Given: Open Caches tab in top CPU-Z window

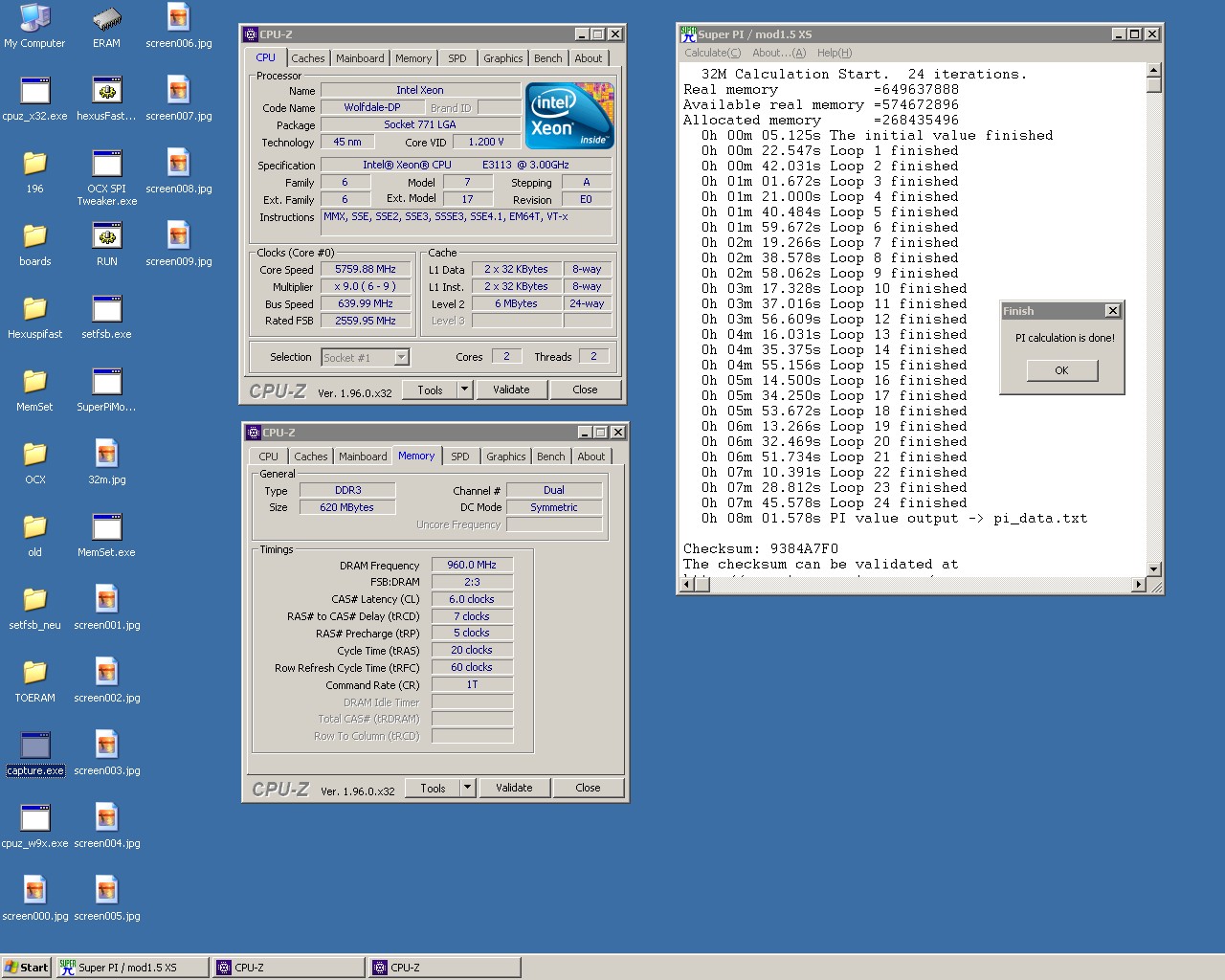Looking at the screenshot, I should pos(308,58).
